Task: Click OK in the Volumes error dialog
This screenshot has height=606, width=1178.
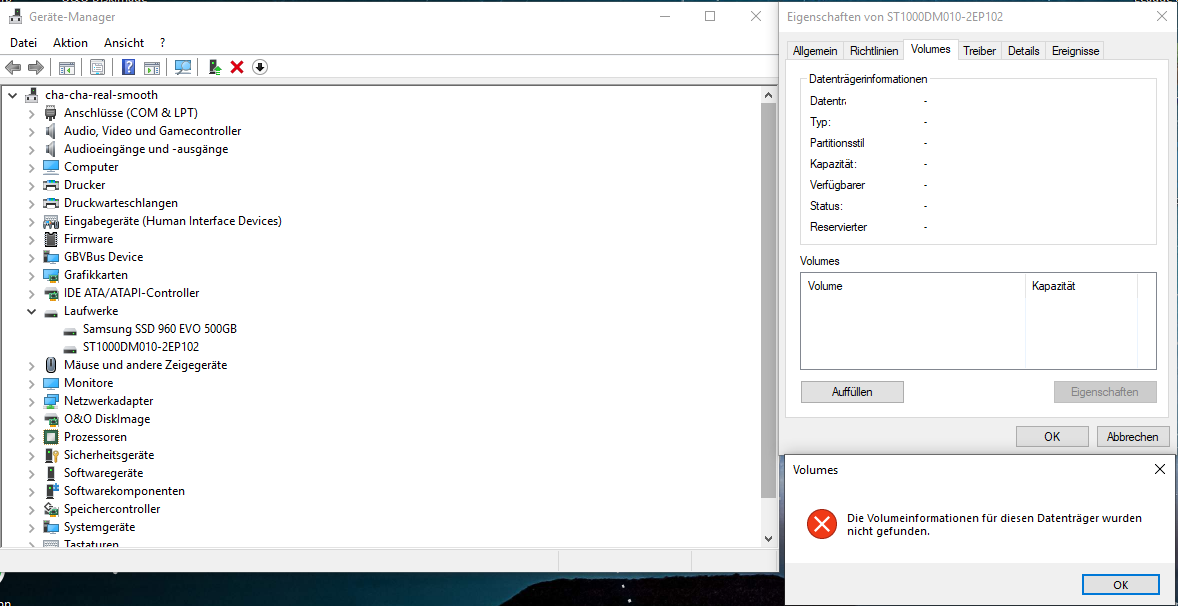Action: [x=1120, y=584]
